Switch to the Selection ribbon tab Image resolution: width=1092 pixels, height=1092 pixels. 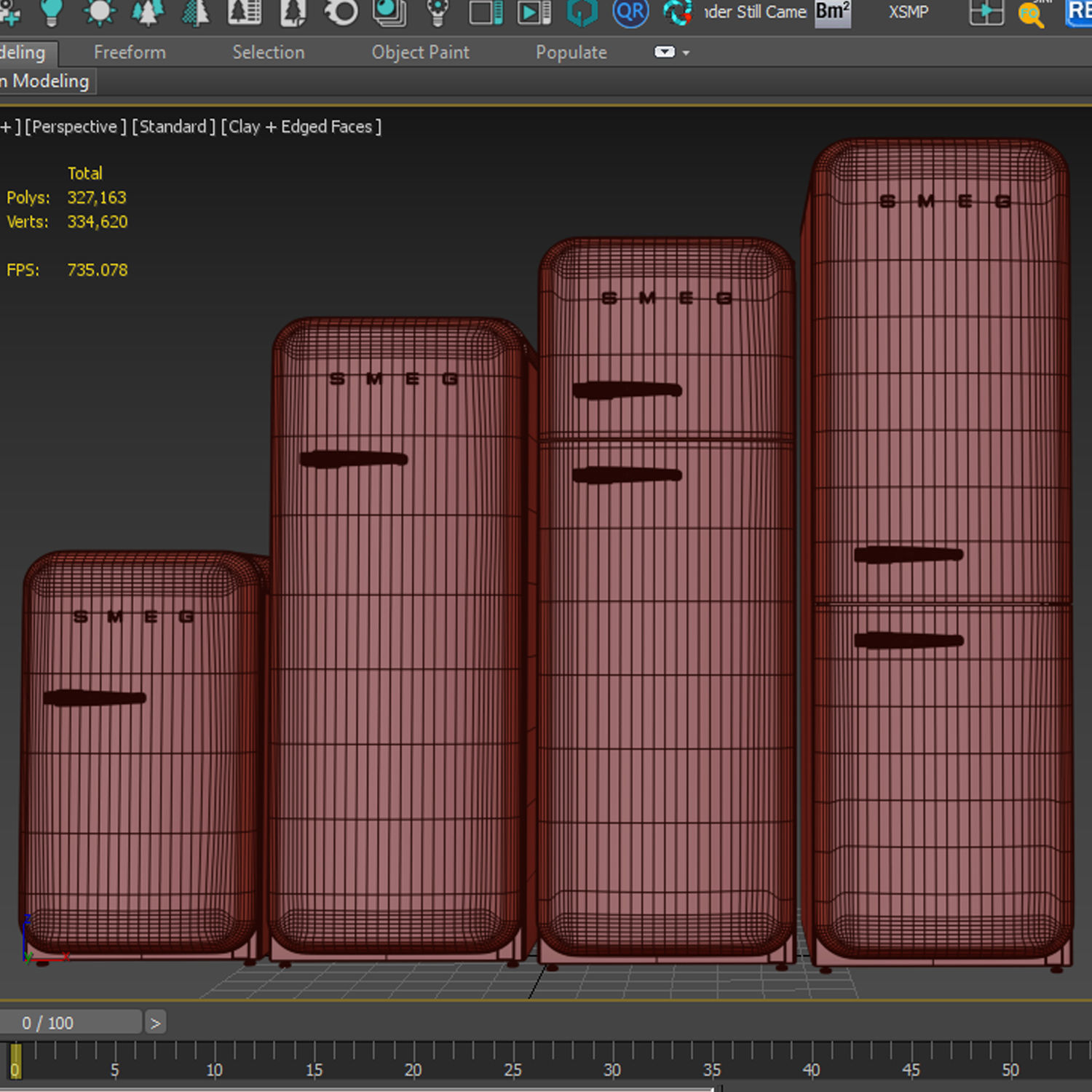[x=269, y=52]
